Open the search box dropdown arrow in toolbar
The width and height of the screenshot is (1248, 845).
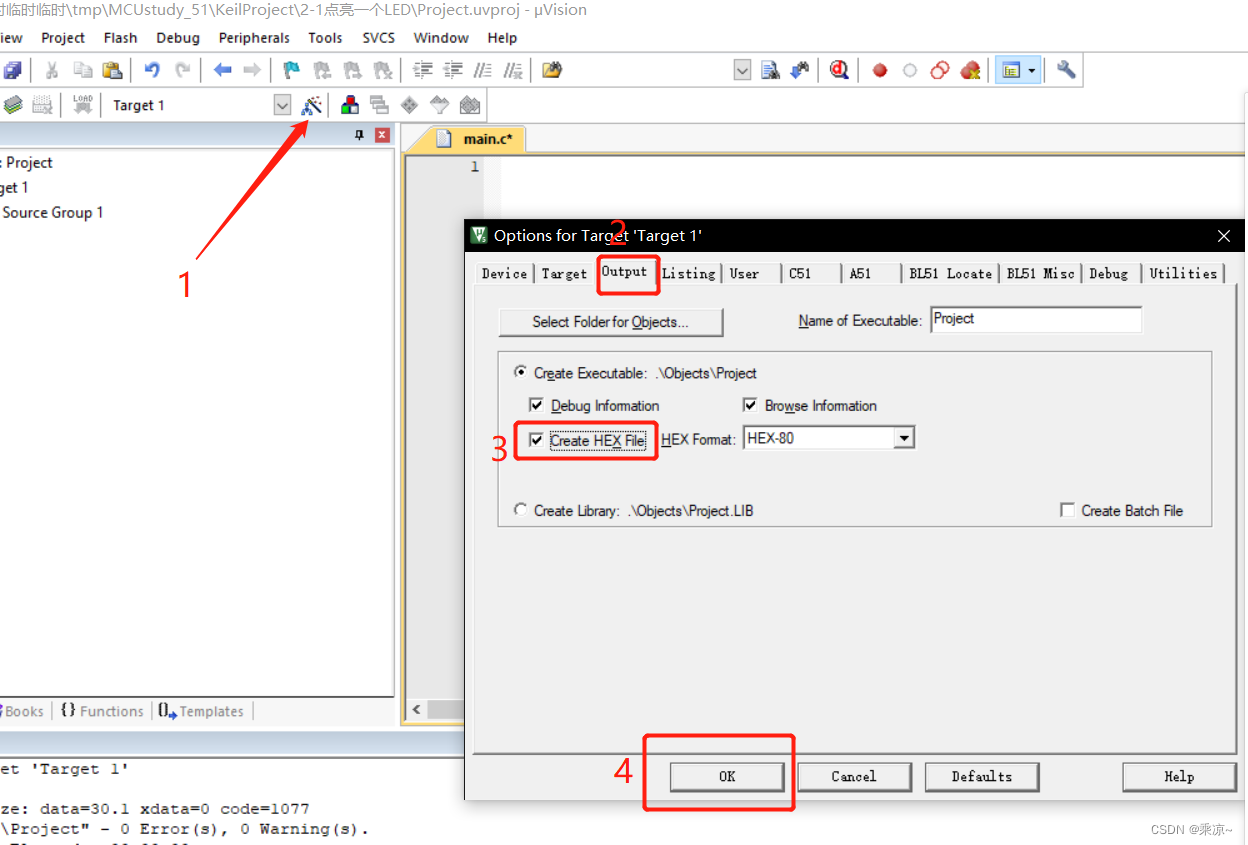click(742, 70)
